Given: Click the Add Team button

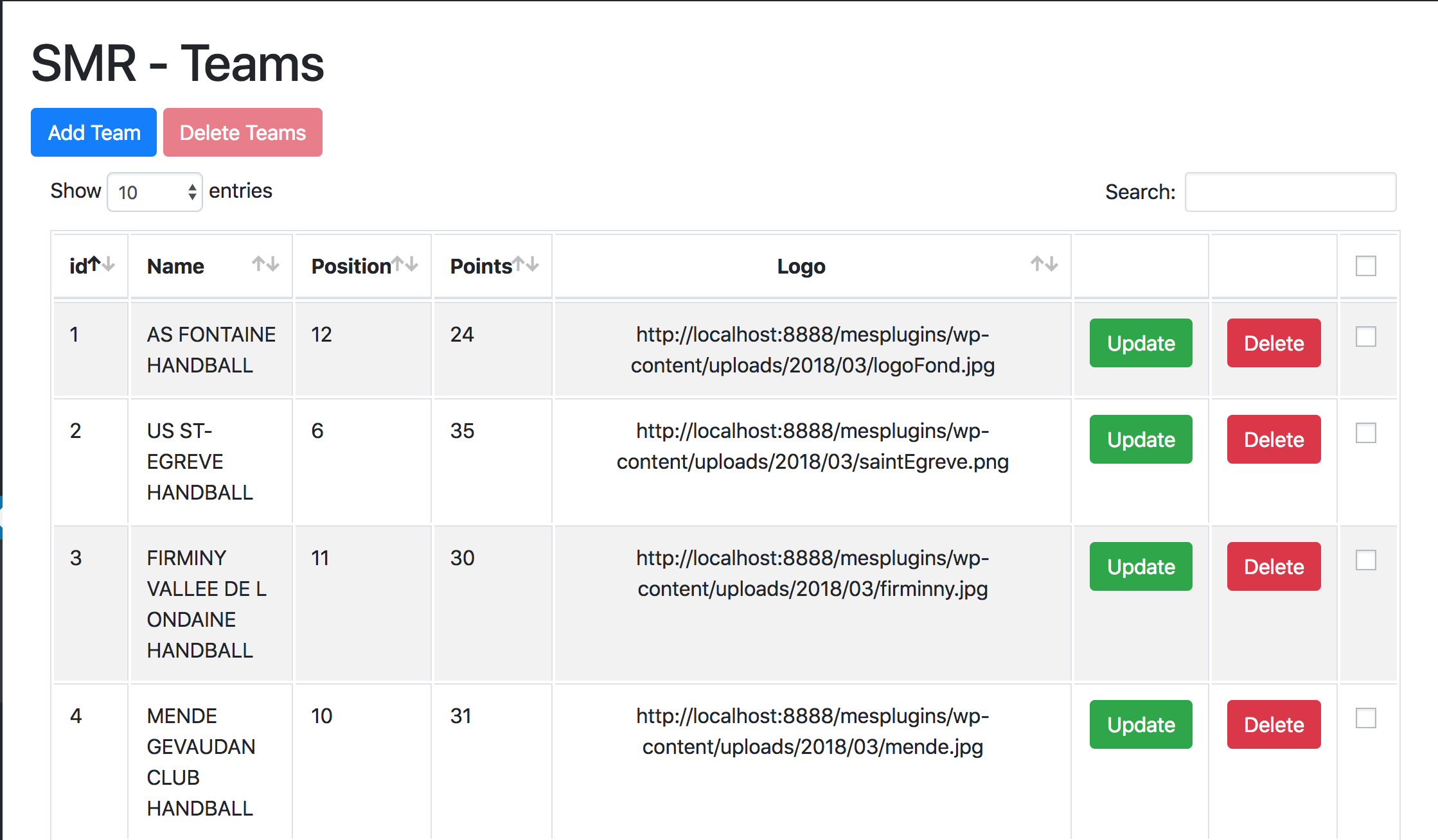Looking at the screenshot, I should click(93, 132).
